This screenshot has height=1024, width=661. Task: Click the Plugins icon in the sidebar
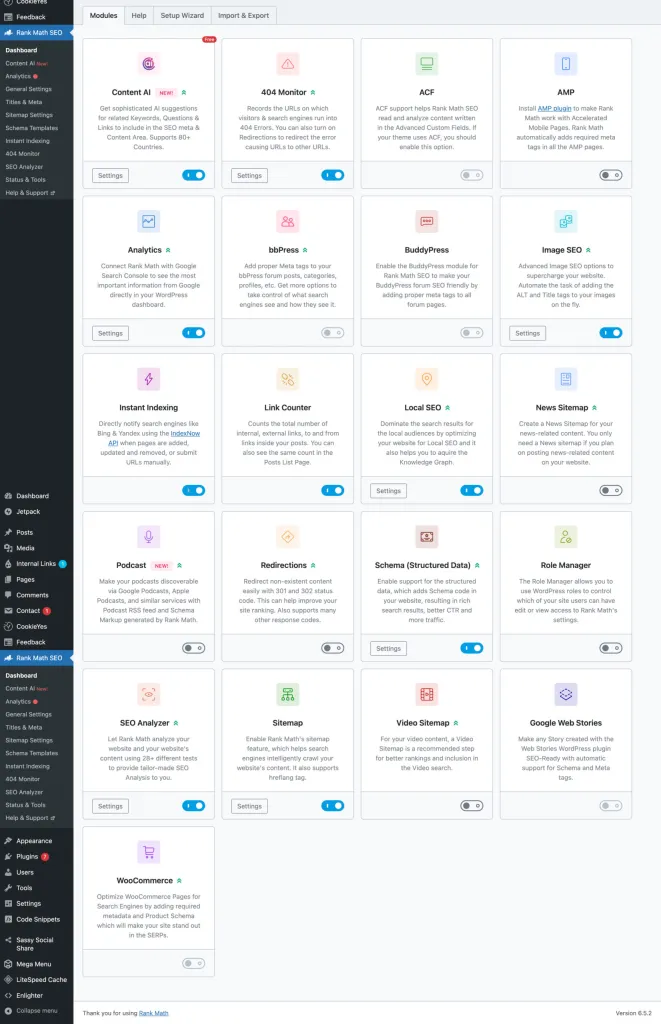coord(8,857)
